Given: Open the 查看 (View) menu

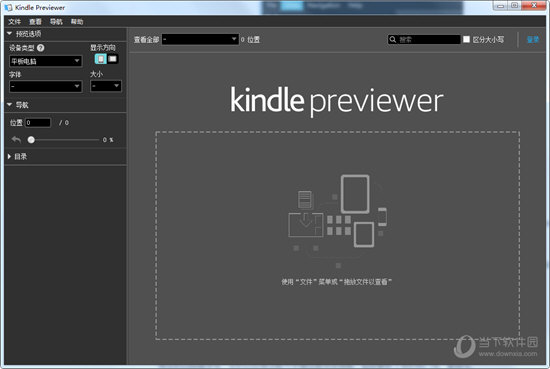Looking at the screenshot, I should pos(35,22).
